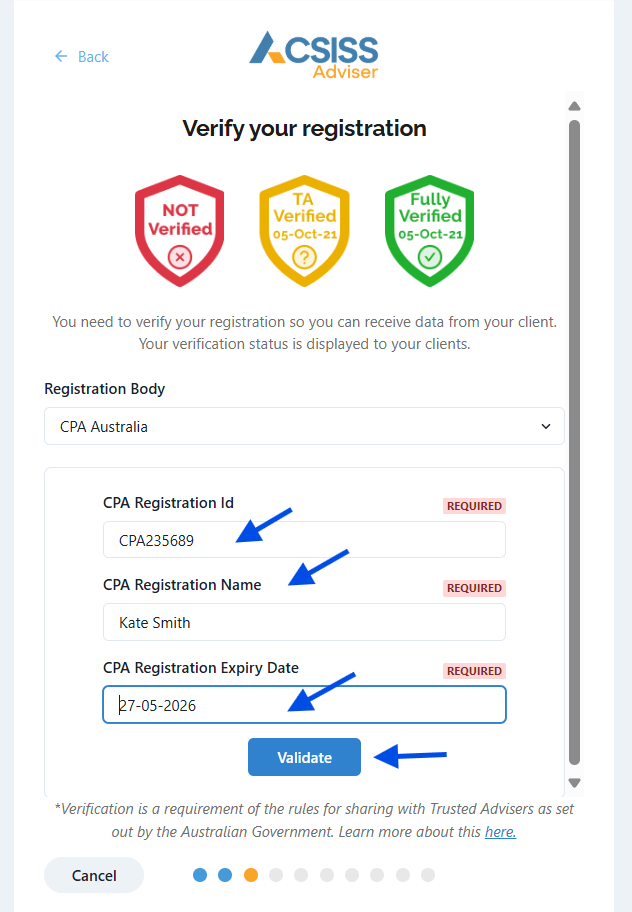Select the green Fully Verified shield
Screen dimensions: 632x912
pyautogui.click(x=429, y=232)
